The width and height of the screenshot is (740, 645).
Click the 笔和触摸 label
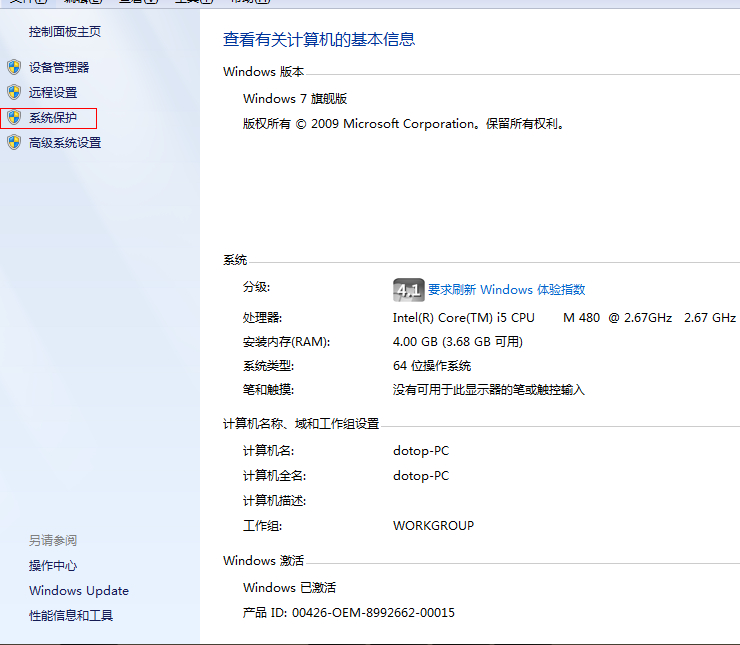click(268, 390)
